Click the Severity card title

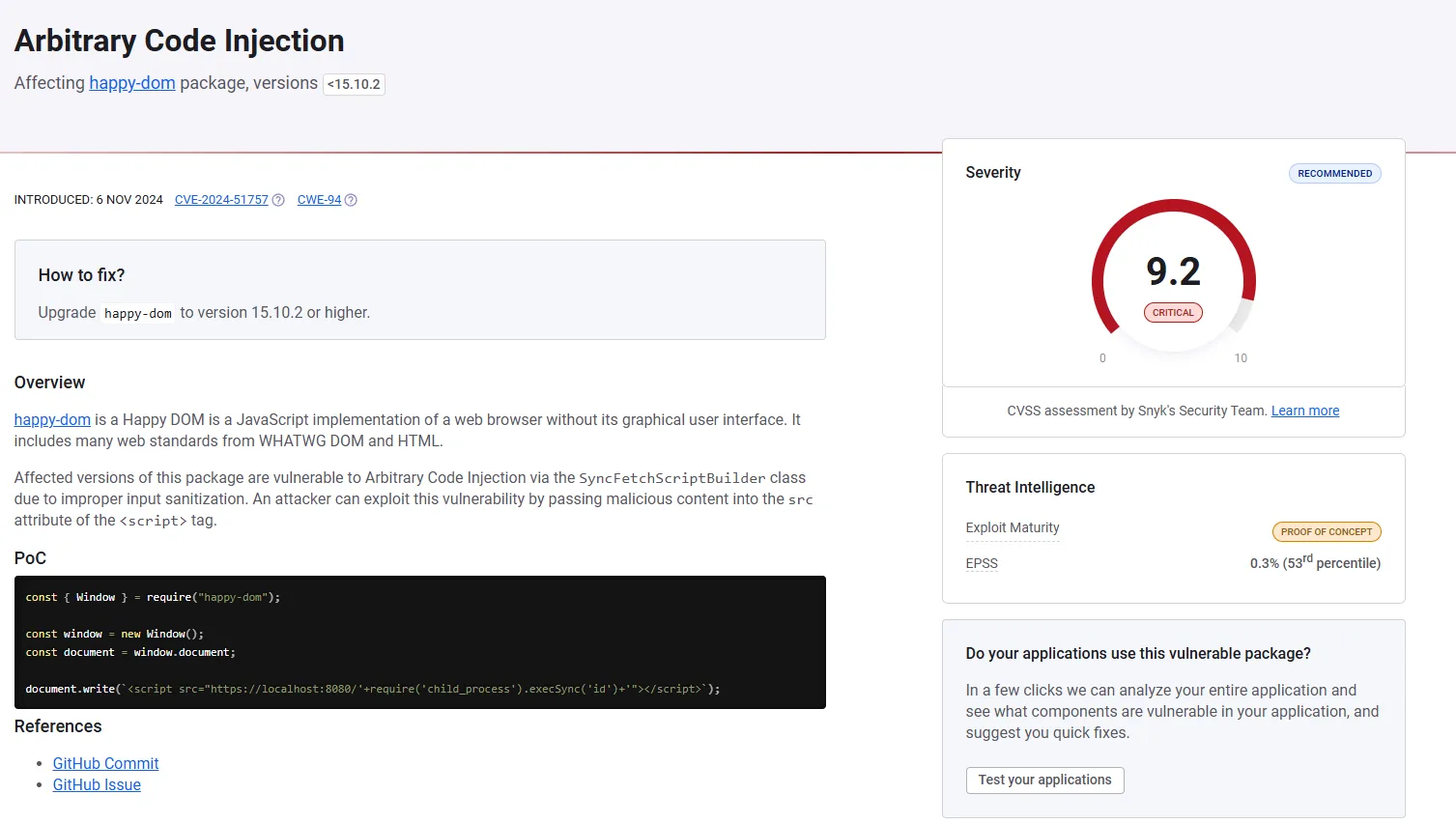click(x=993, y=172)
